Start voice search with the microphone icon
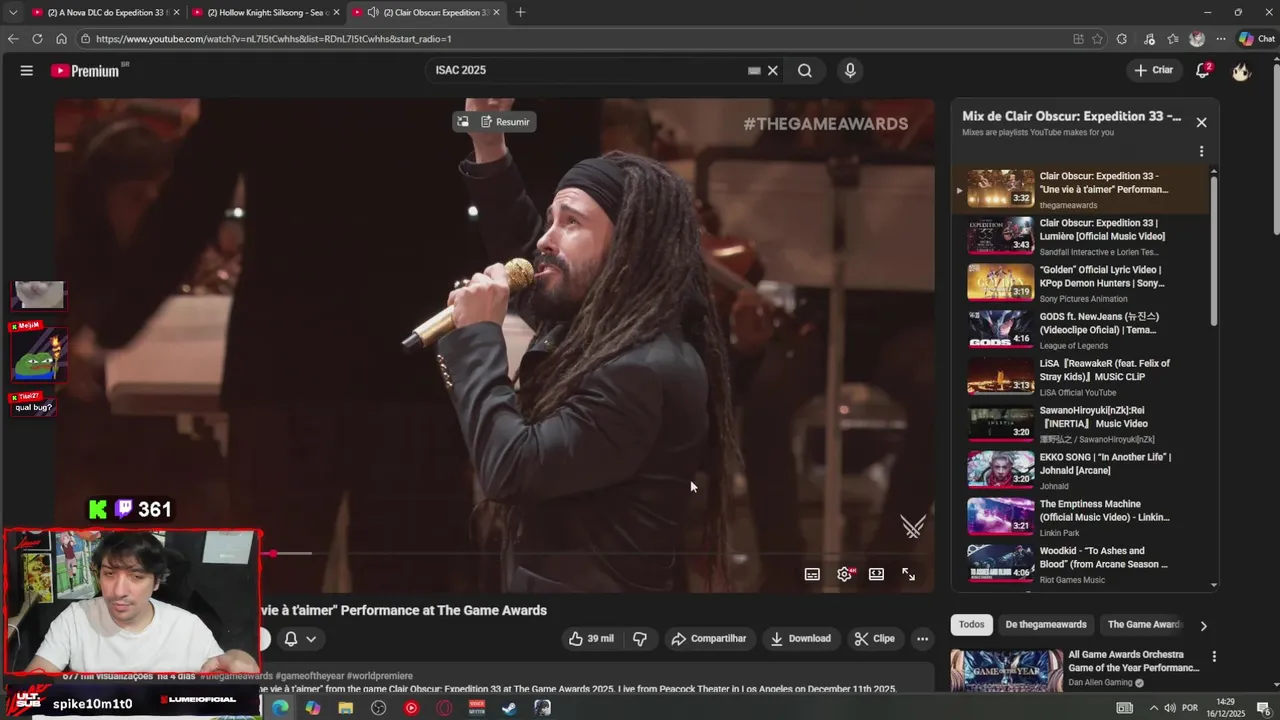Viewport: 1280px width, 720px height. pos(850,70)
